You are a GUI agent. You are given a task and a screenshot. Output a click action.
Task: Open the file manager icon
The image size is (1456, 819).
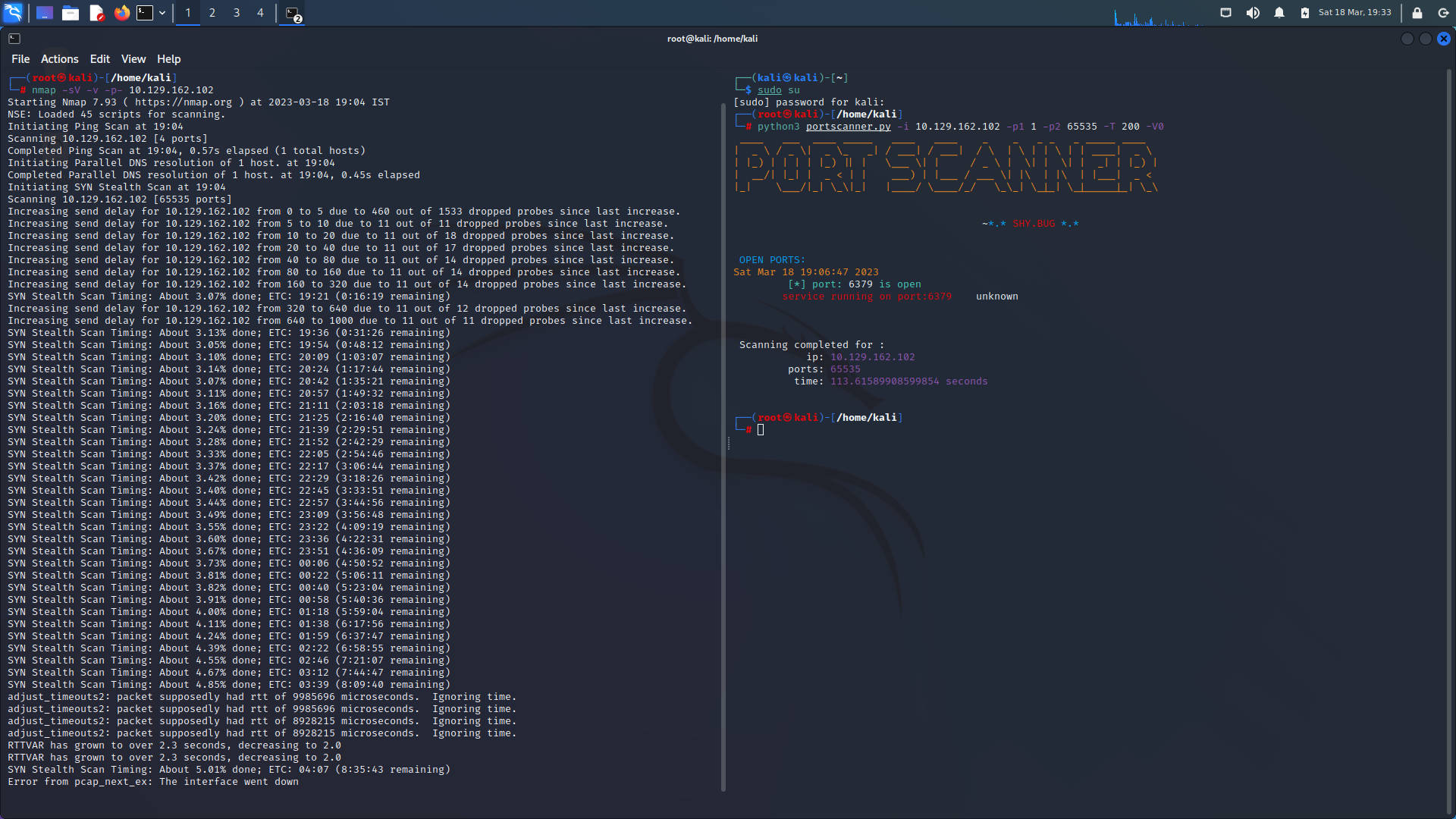71,13
